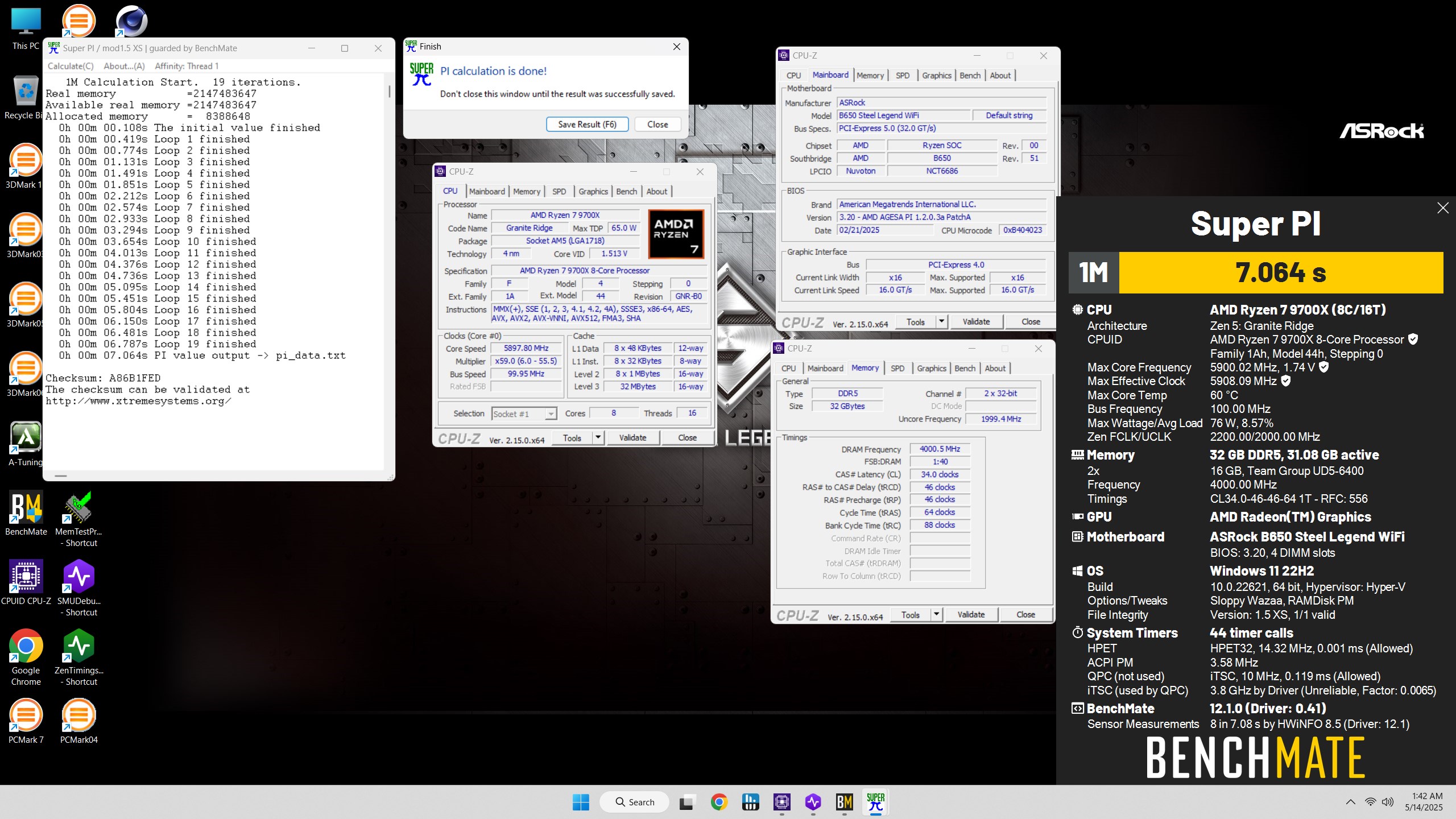
Task: Open the This PC desktop icon
Action: (x=26, y=28)
